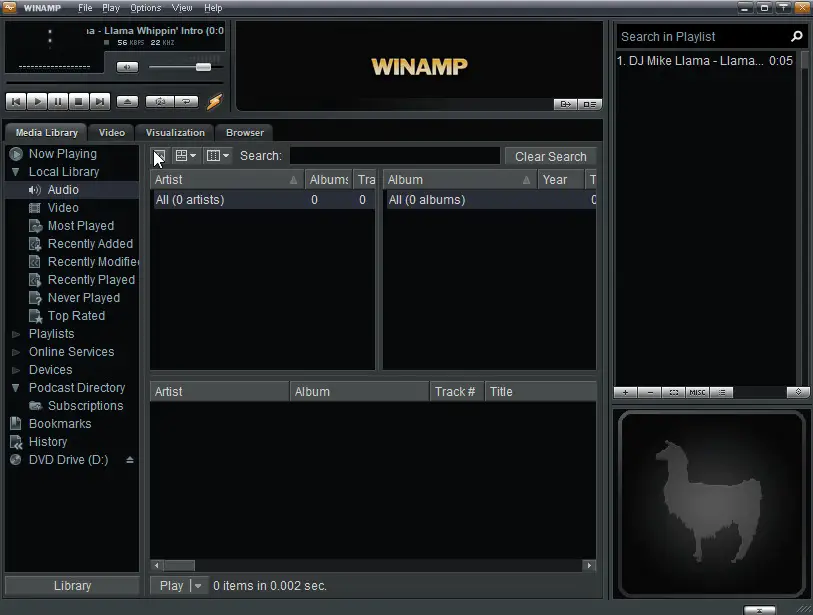Eject the DVD Drive (D:)
The image size is (813, 615).
coord(130,460)
